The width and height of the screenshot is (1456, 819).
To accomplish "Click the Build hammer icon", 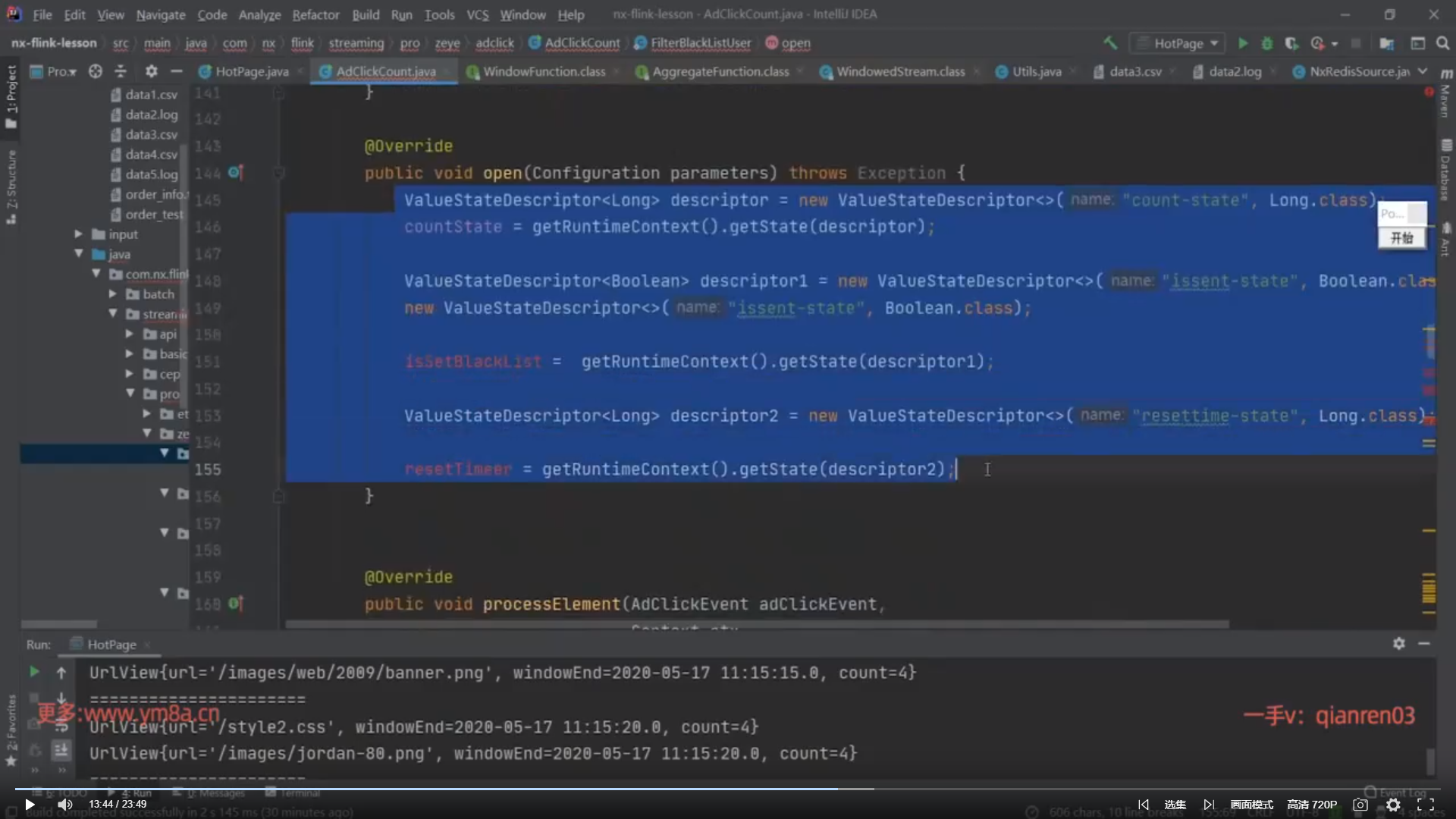I will click(1110, 43).
